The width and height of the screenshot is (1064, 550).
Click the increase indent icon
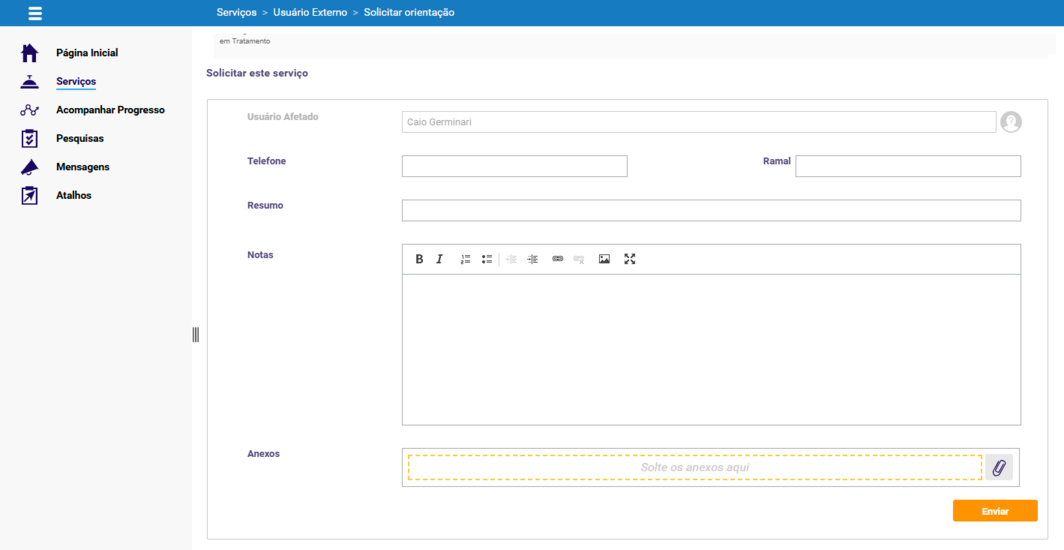pyautogui.click(x=533, y=259)
